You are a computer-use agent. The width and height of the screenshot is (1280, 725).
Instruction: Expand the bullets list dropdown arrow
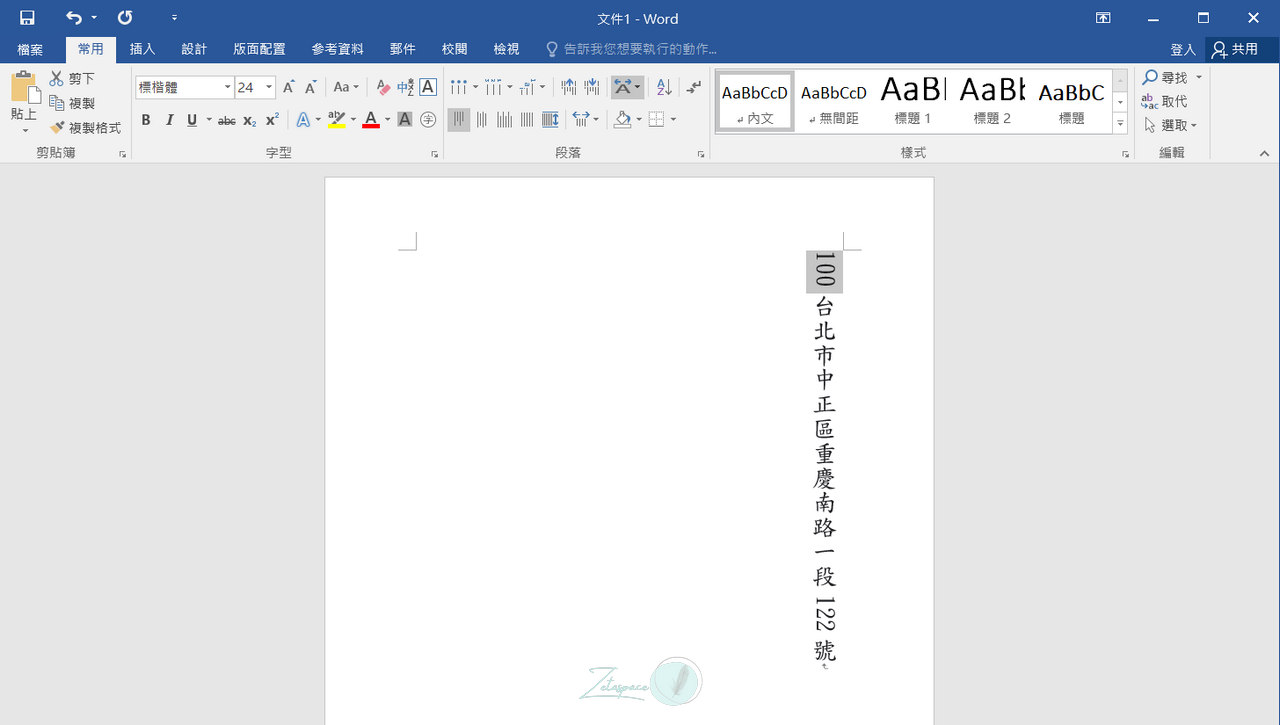[474, 87]
